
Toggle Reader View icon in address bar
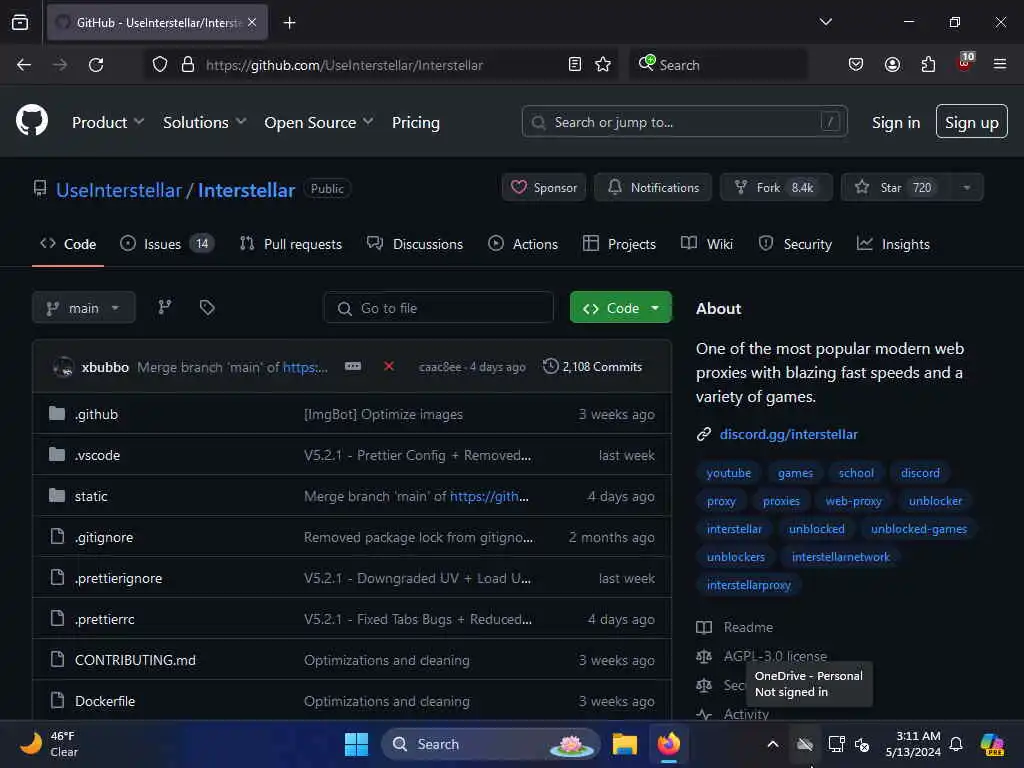click(x=575, y=65)
